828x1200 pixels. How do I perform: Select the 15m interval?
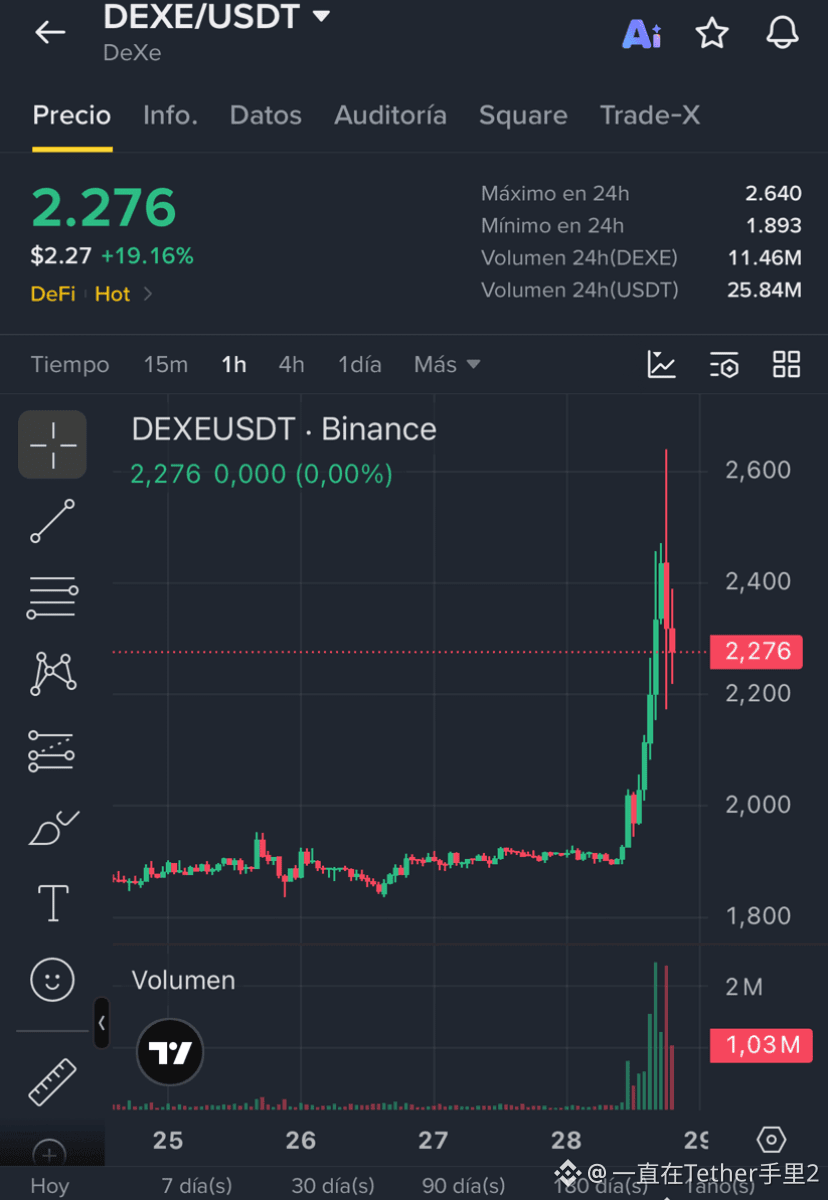(166, 365)
